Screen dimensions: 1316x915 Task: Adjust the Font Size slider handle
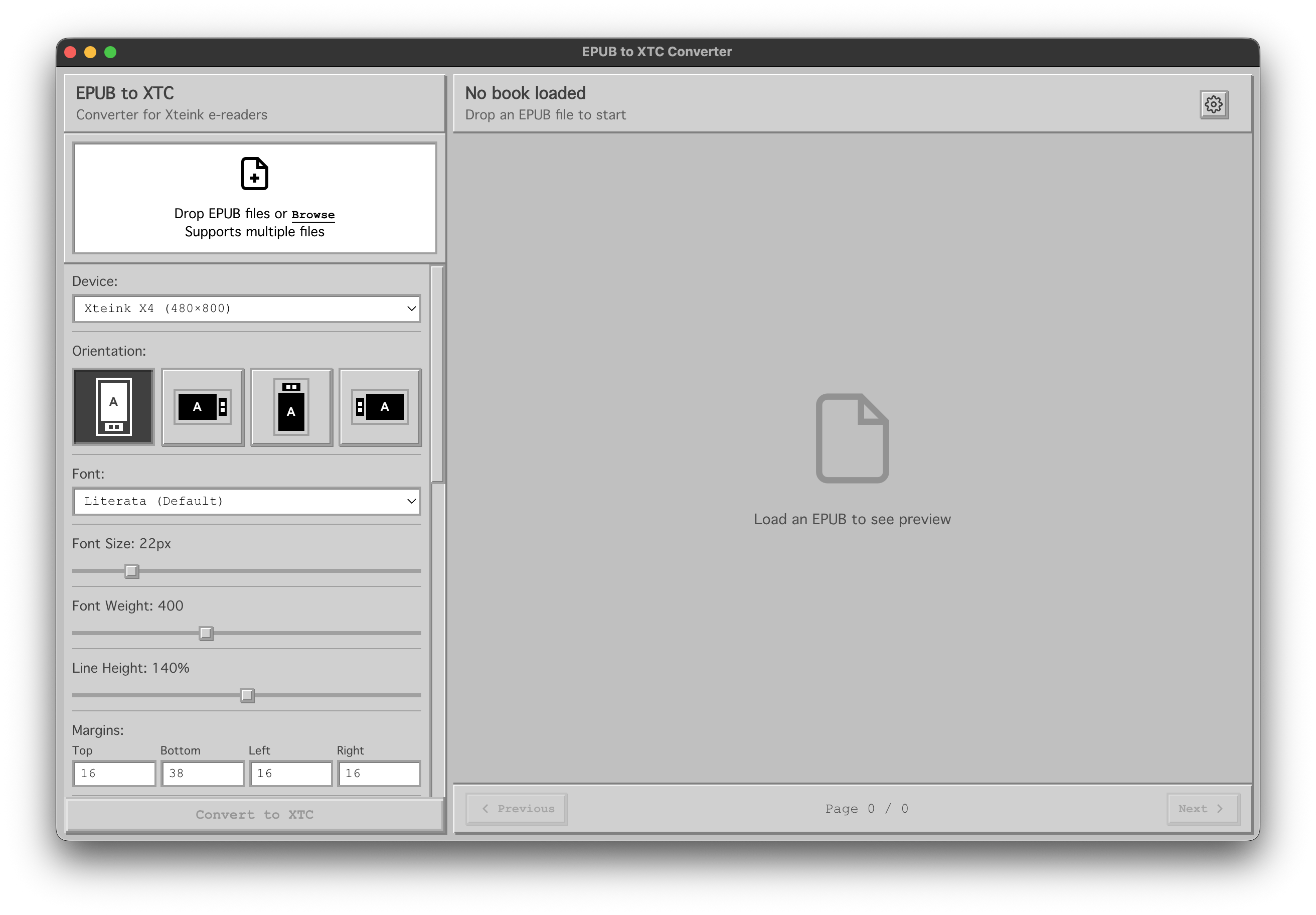[x=132, y=571]
